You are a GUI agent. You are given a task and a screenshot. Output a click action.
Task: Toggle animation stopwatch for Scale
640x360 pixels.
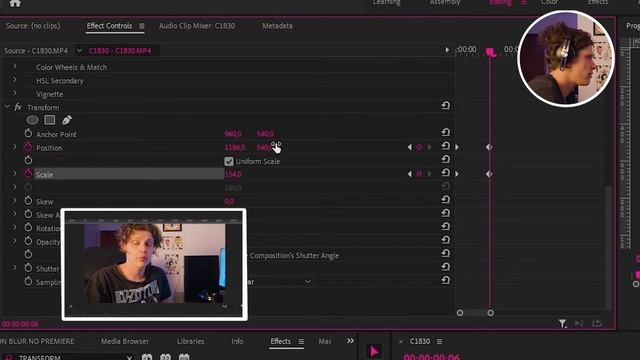coord(28,173)
